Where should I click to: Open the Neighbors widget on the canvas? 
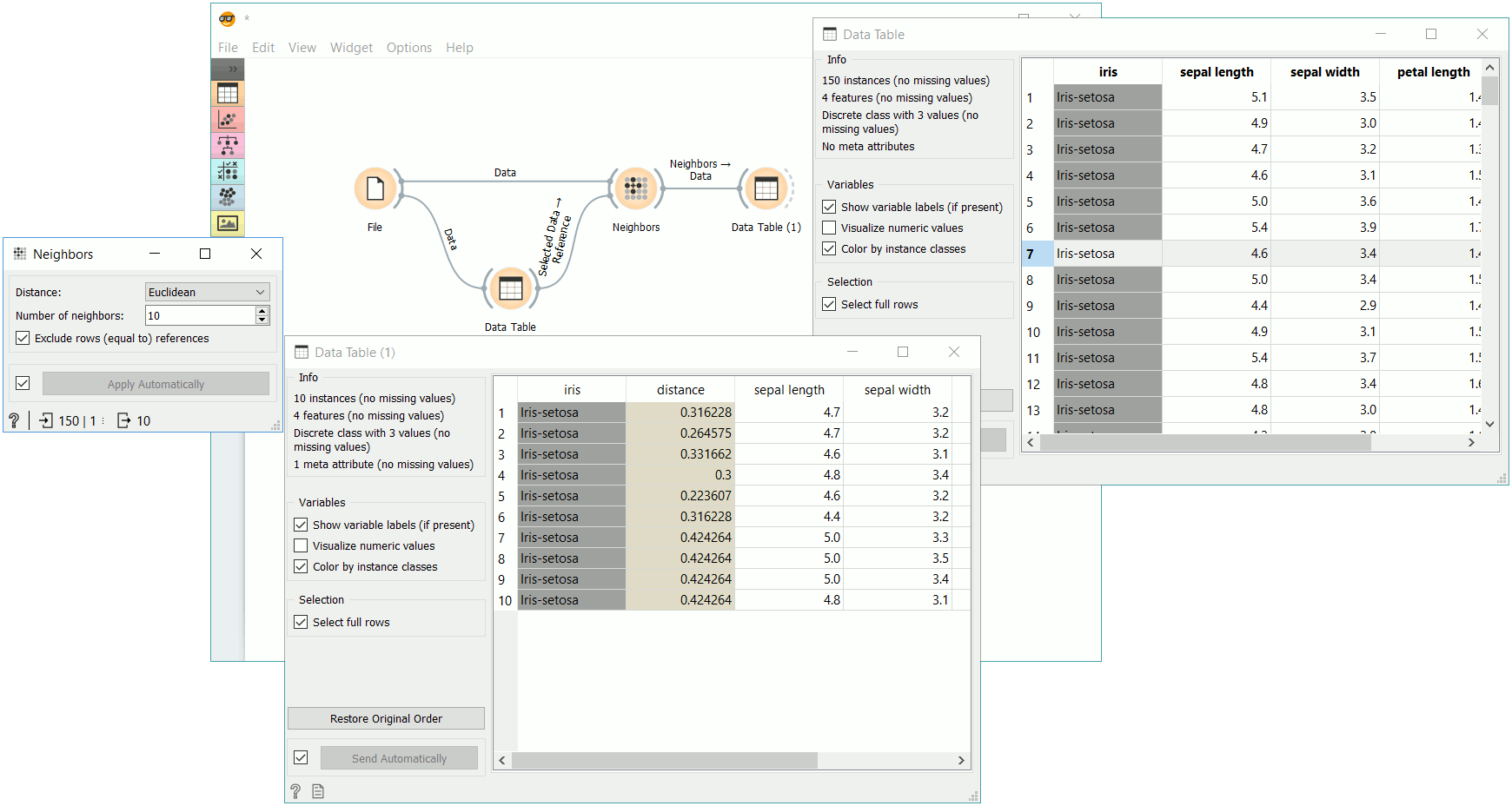tap(635, 187)
